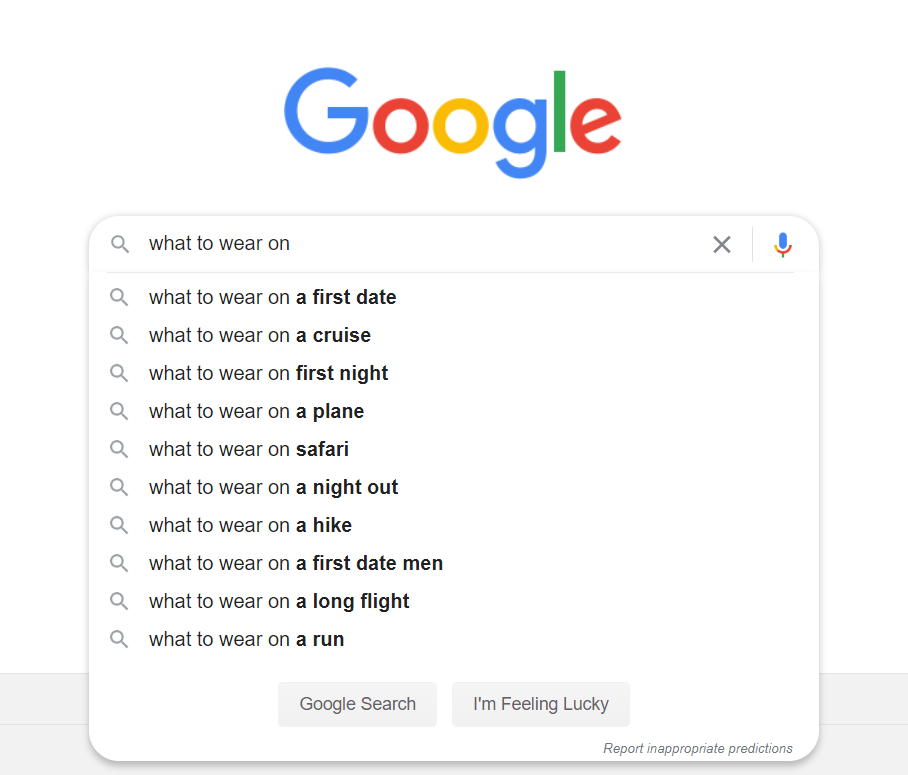Clear the search box with the X icon

point(722,244)
